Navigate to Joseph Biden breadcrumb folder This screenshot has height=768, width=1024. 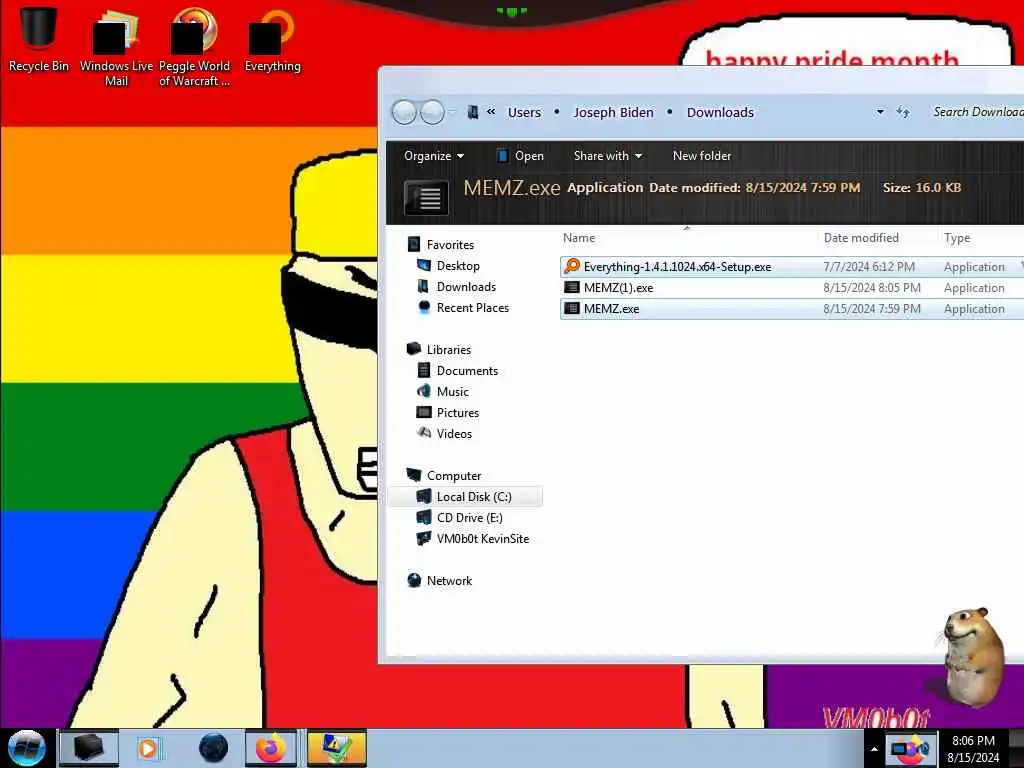[613, 112]
